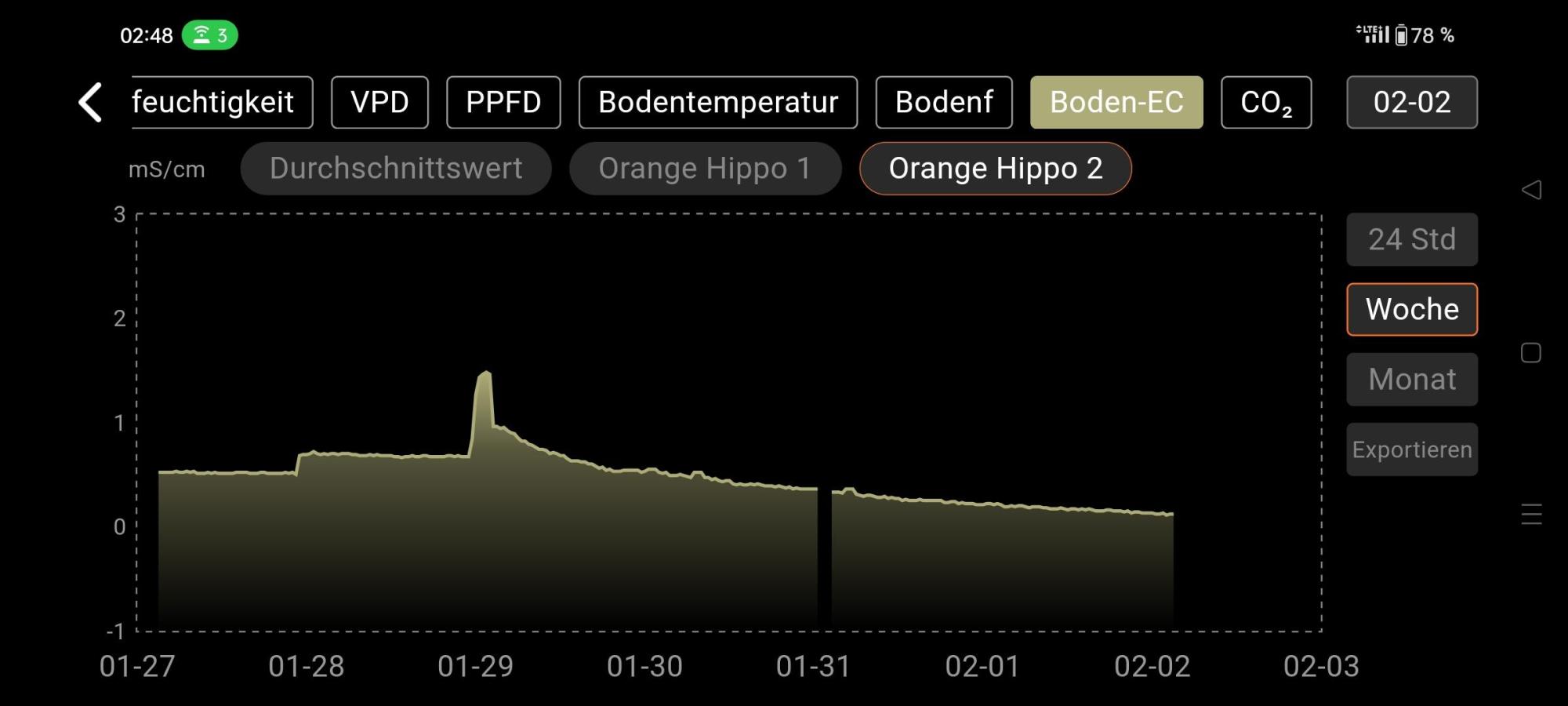Tap the LTE signal strength icon
Viewport: 1568px width, 706px height.
[1374, 34]
